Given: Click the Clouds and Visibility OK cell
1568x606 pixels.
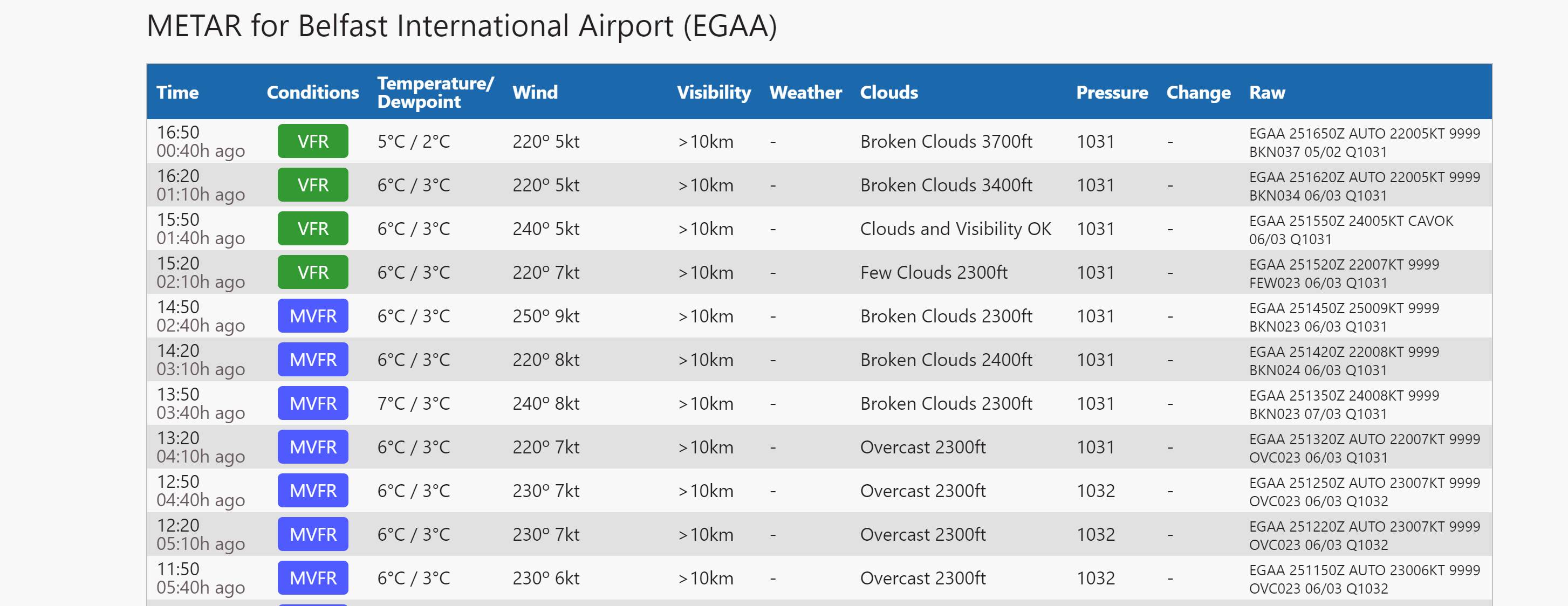Looking at the screenshot, I should 956,229.
